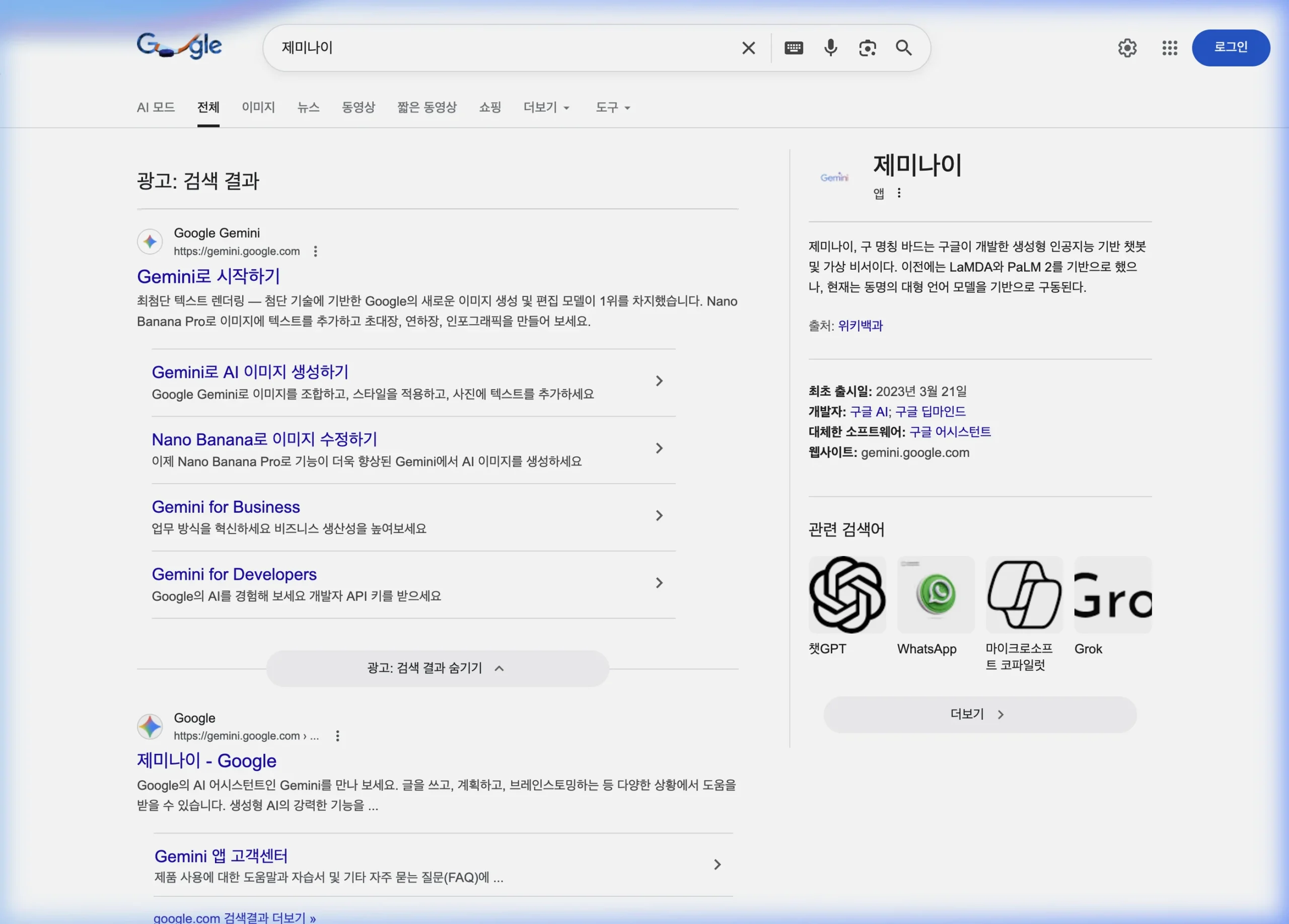The image size is (1289, 924).
Task: Click the 로그인 button
Action: click(1231, 48)
